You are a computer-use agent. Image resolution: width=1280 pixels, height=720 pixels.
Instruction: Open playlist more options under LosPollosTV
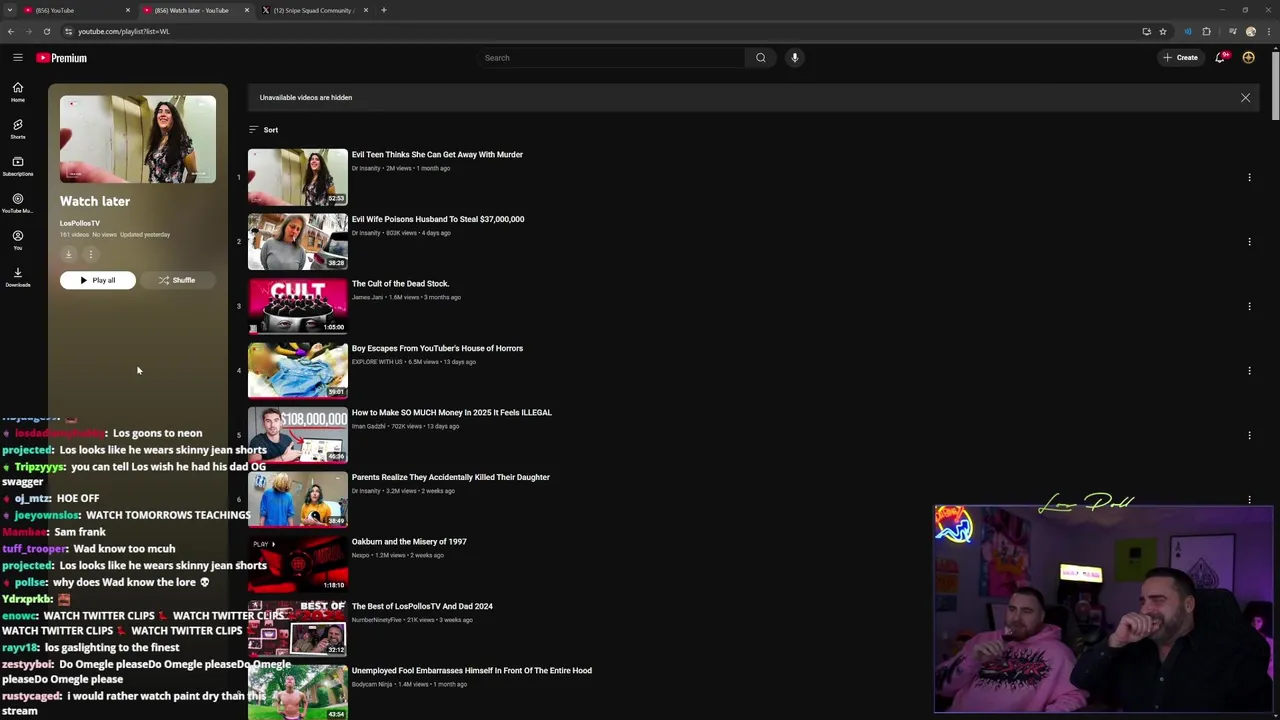click(x=90, y=254)
